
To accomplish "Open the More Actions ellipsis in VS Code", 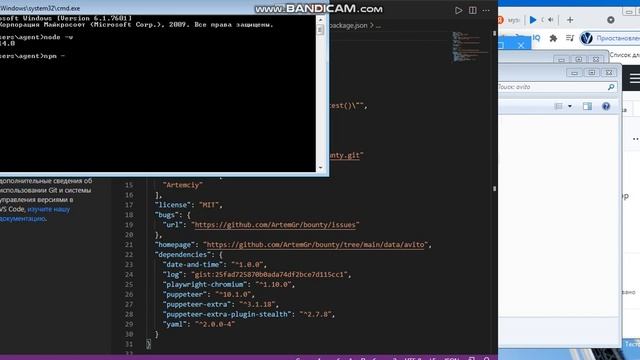I will (486, 10).
